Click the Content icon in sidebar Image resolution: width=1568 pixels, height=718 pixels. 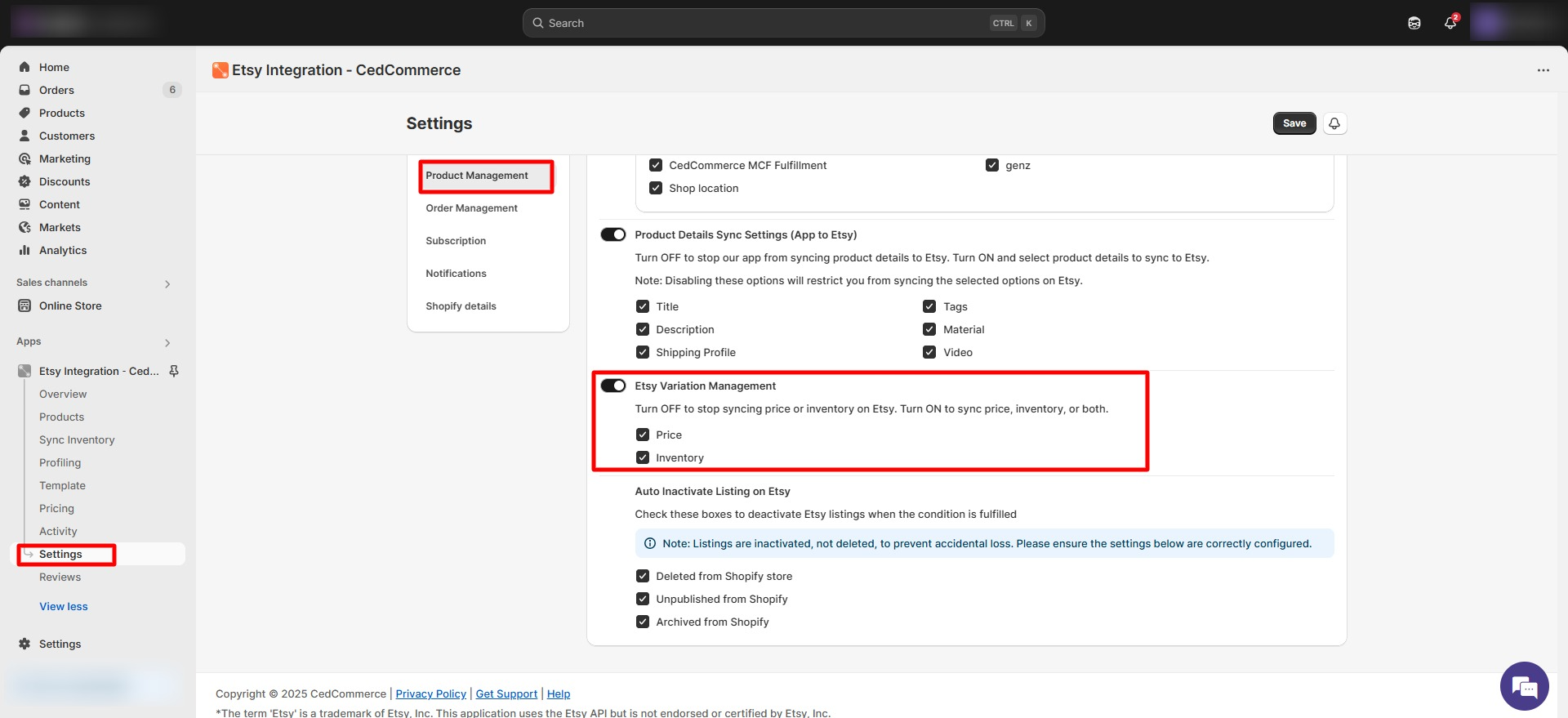pos(24,204)
